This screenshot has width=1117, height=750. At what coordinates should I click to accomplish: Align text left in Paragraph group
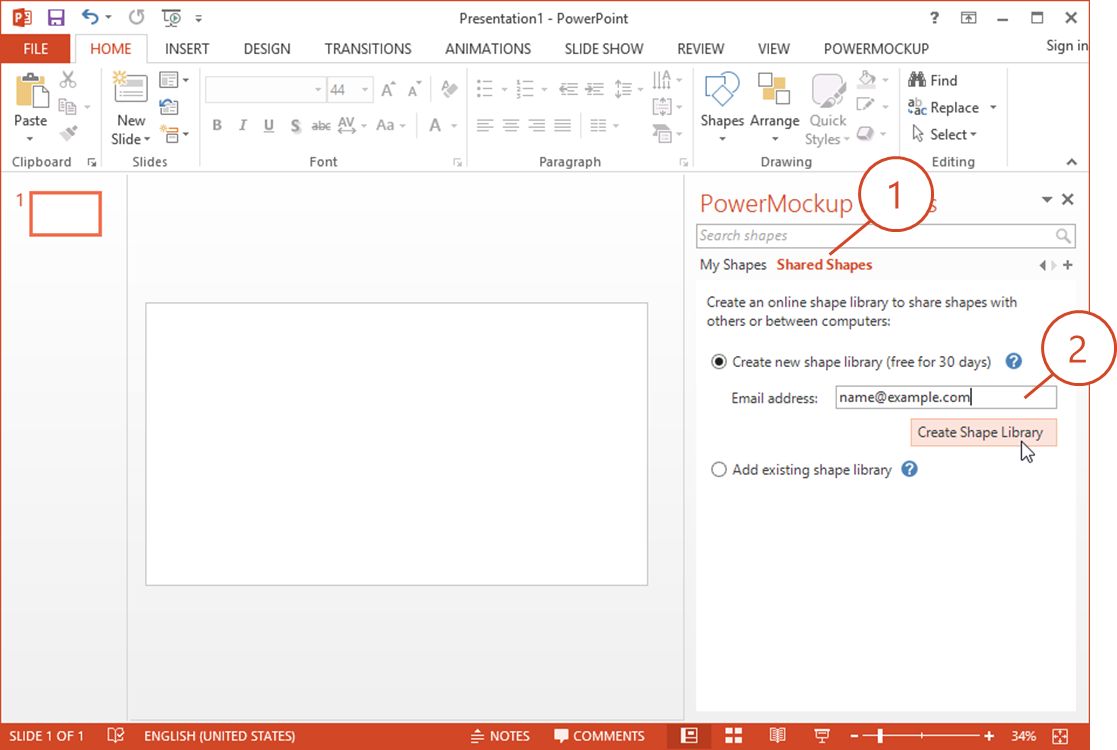[485, 125]
